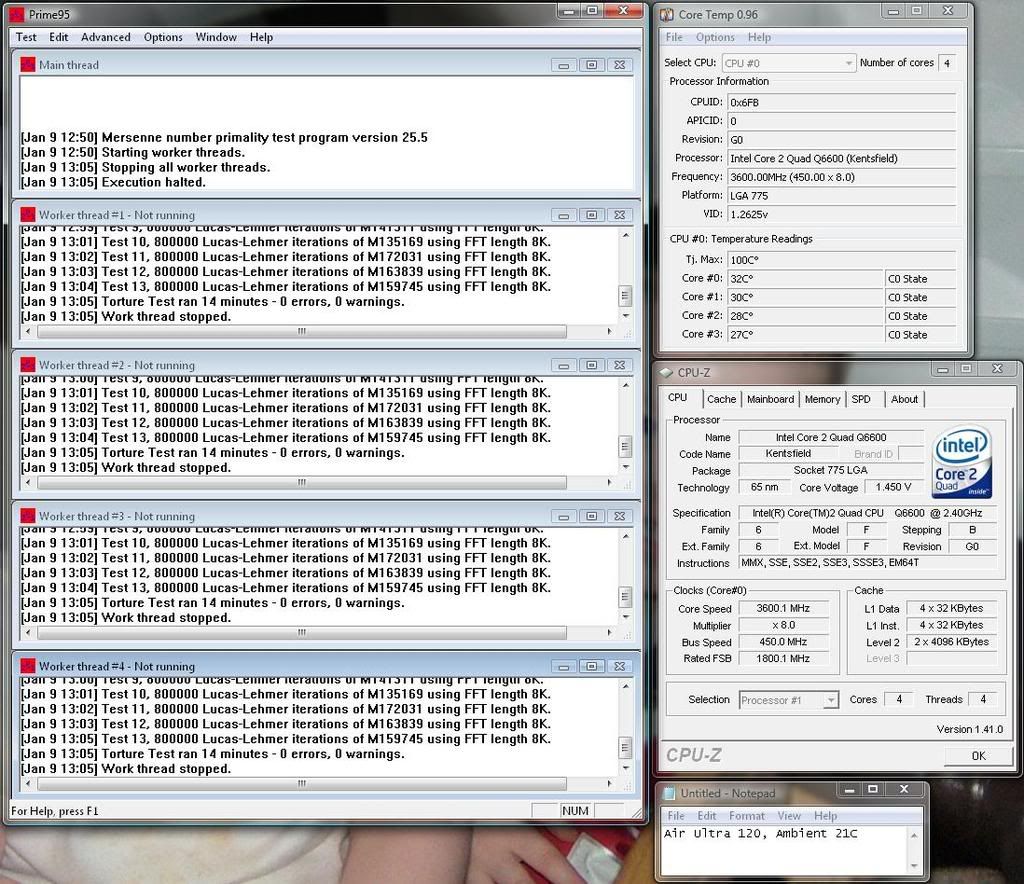Screen dimensions: 1024x884
Task: Open the File menu in Core Temp
Action: click(x=674, y=37)
